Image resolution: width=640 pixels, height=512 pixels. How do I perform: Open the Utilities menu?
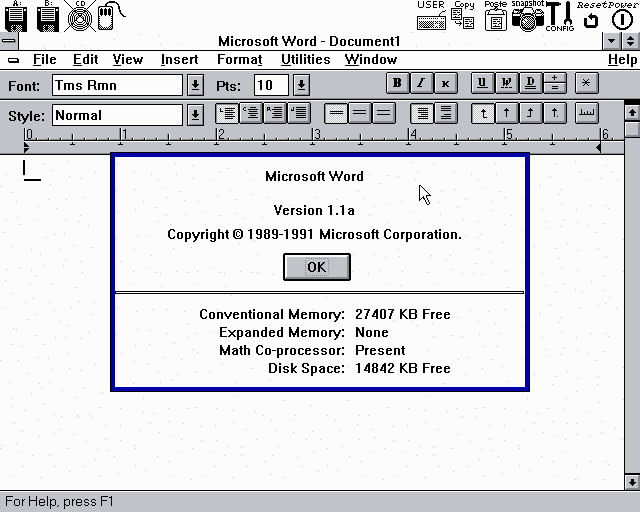click(x=305, y=60)
